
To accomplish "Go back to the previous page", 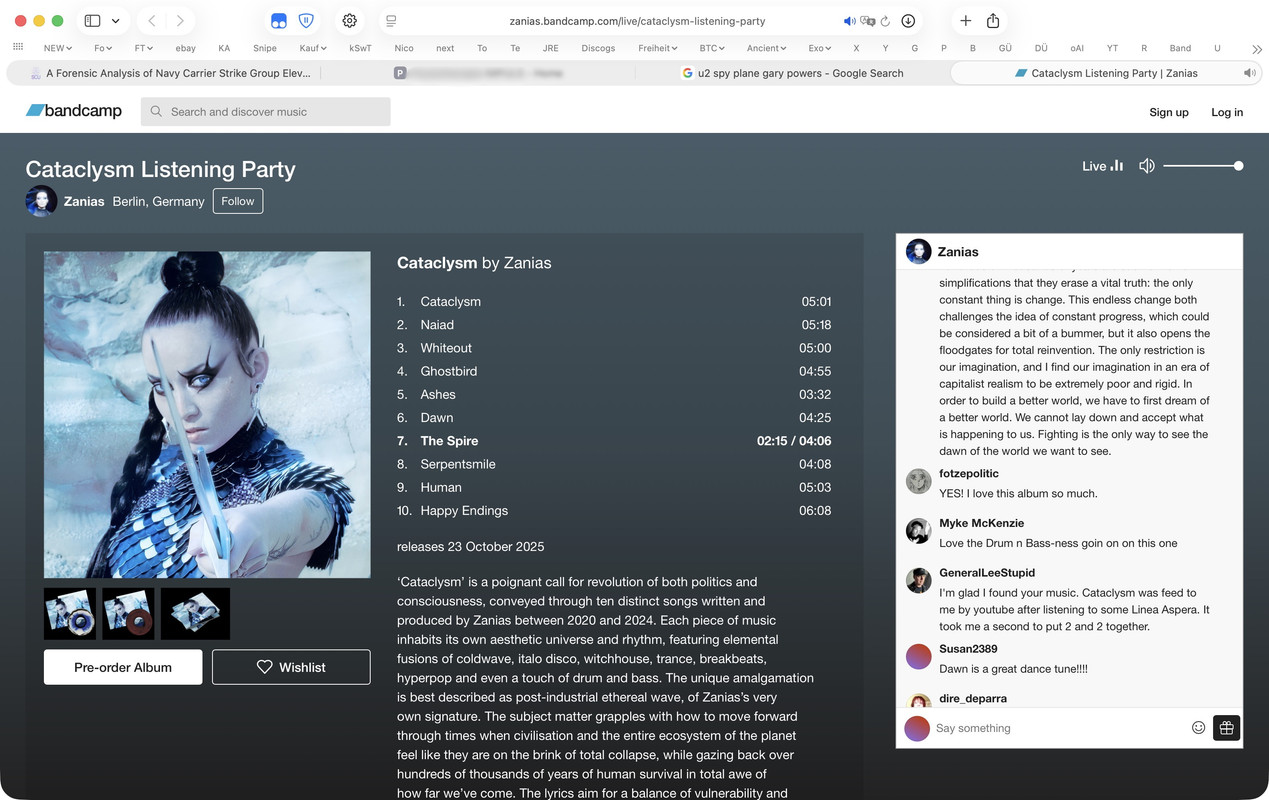I will 151,20.
